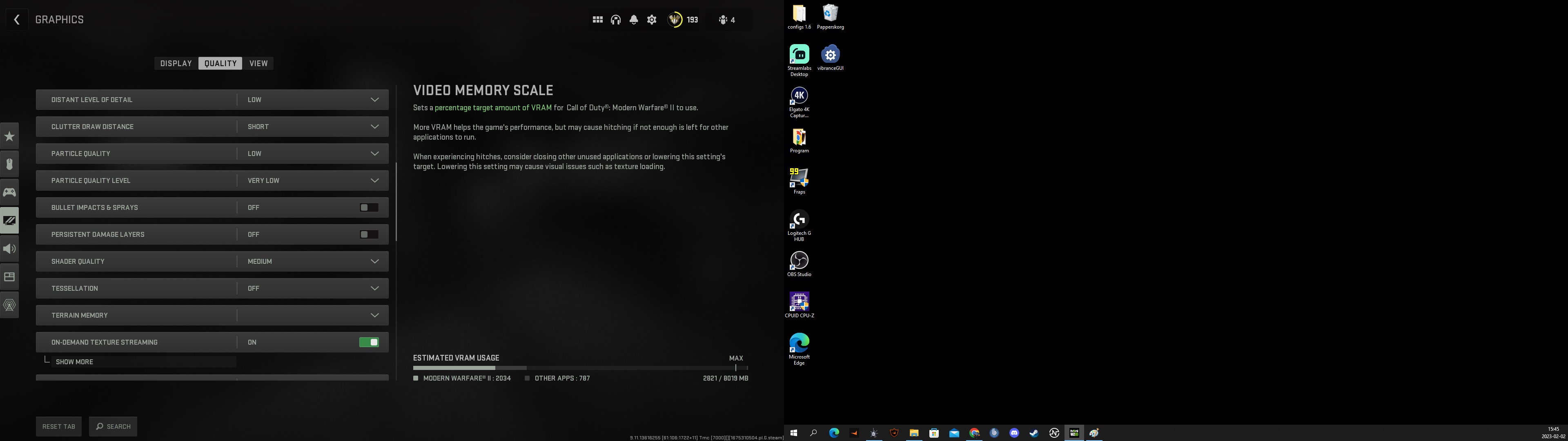Open the controller settings category in sidebar
Viewport: 1568px width, 441px height.
[9, 192]
